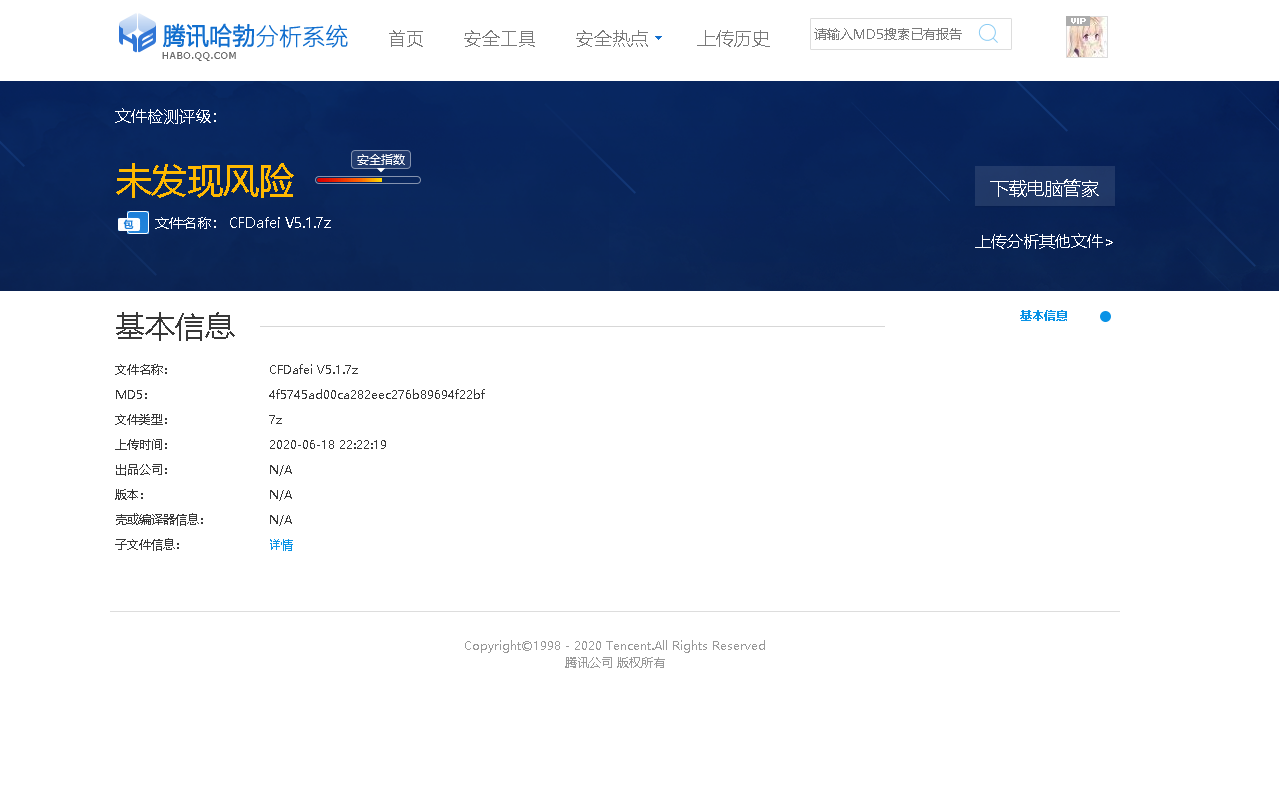Image resolution: width=1279 pixels, height=789 pixels.
Task: Click the 下载电脑管家 button
Action: pos(1045,186)
